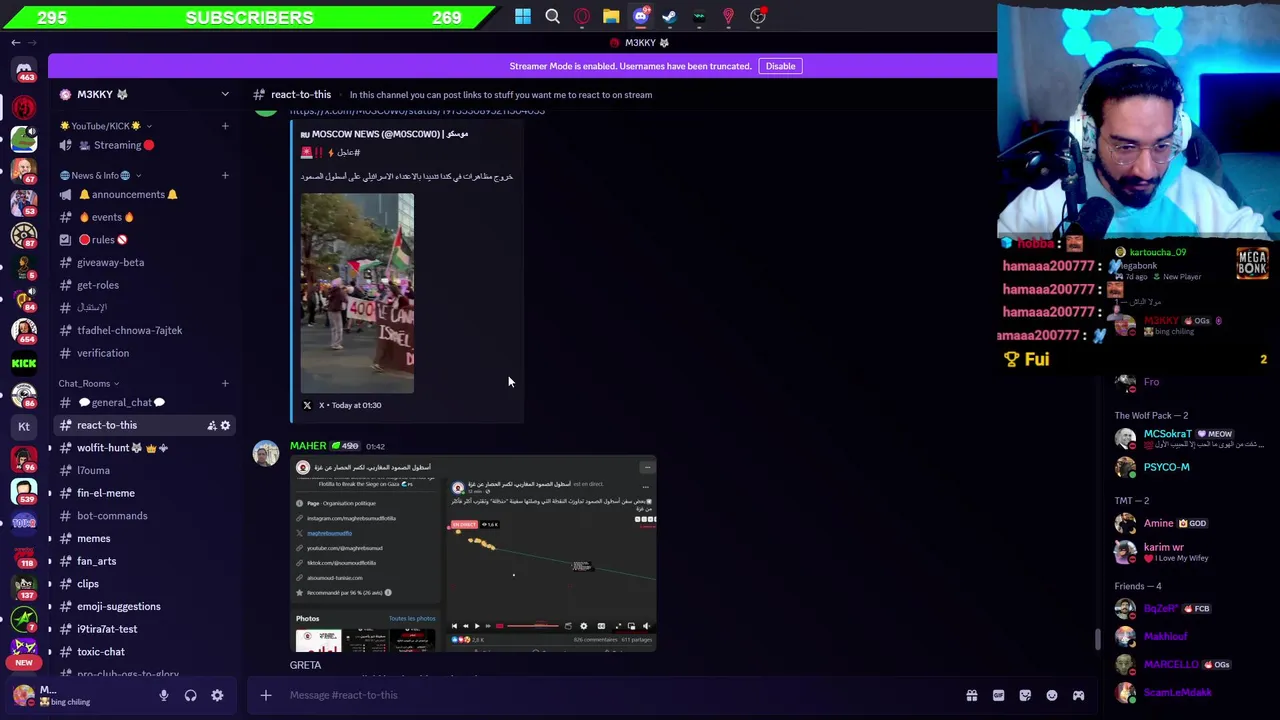
Task: Open Opera browser in taskbar
Action: click(582, 16)
